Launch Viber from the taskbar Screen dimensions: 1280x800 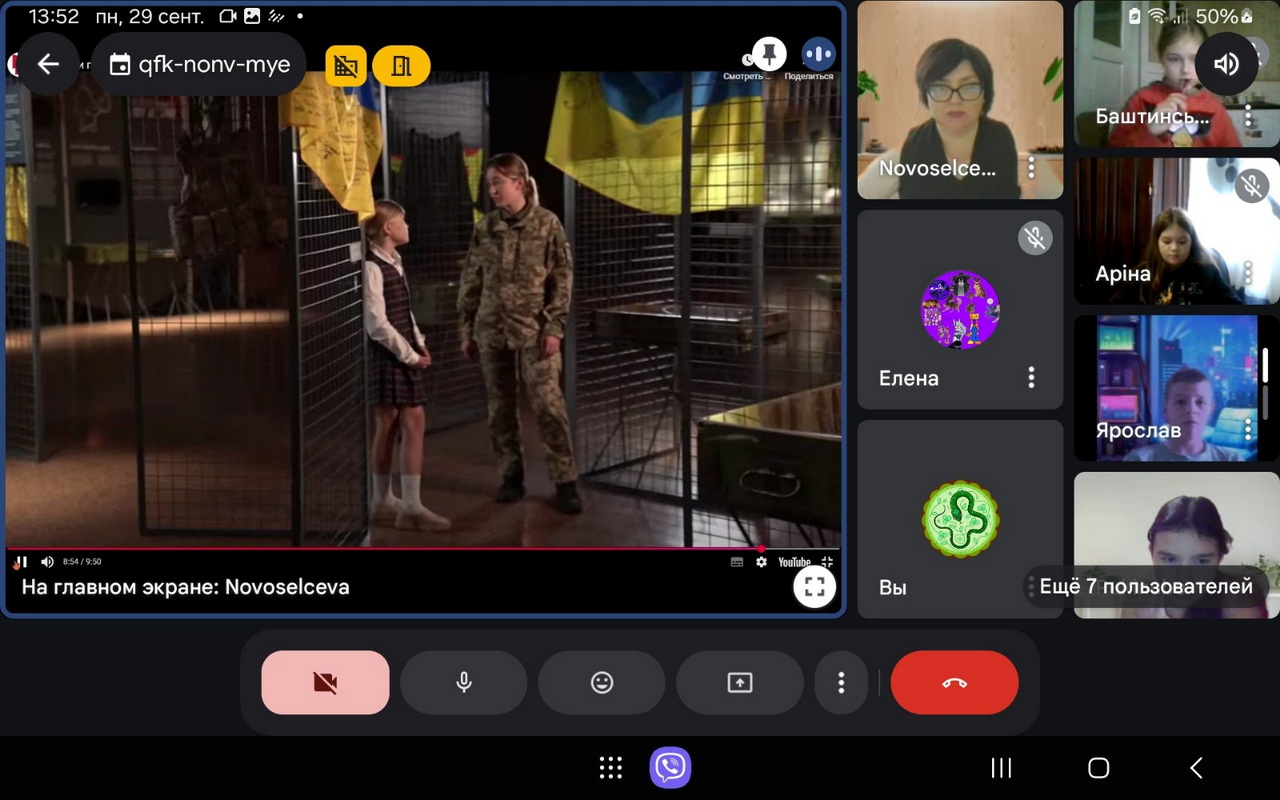pos(670,768)
